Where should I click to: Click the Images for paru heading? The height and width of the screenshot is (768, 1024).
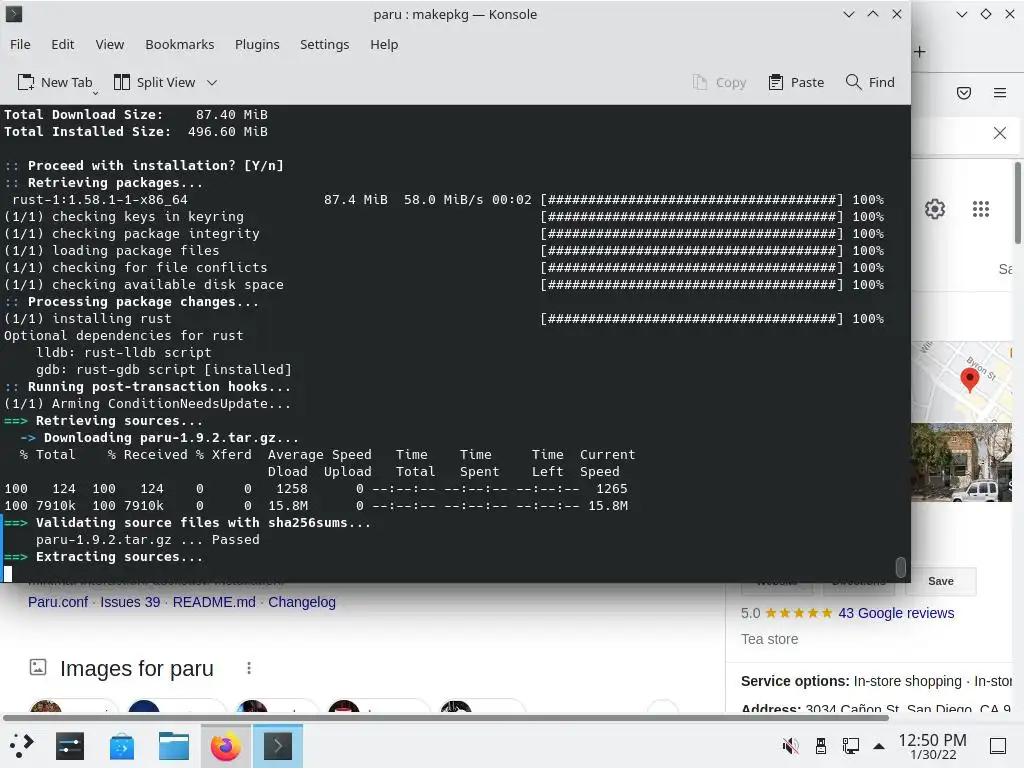tap(136, 669)
